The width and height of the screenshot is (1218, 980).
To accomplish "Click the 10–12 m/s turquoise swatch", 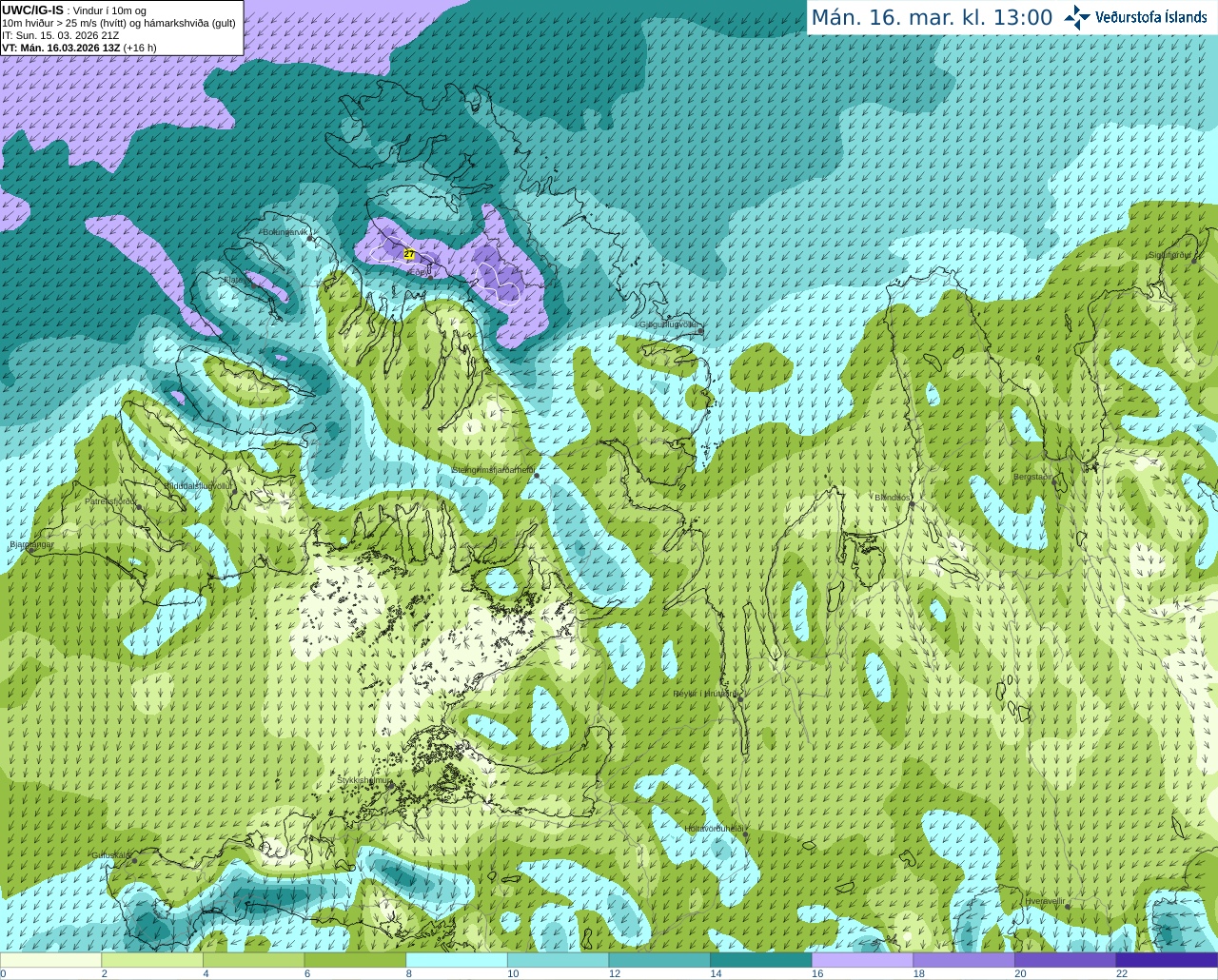I will pos(559,960).
